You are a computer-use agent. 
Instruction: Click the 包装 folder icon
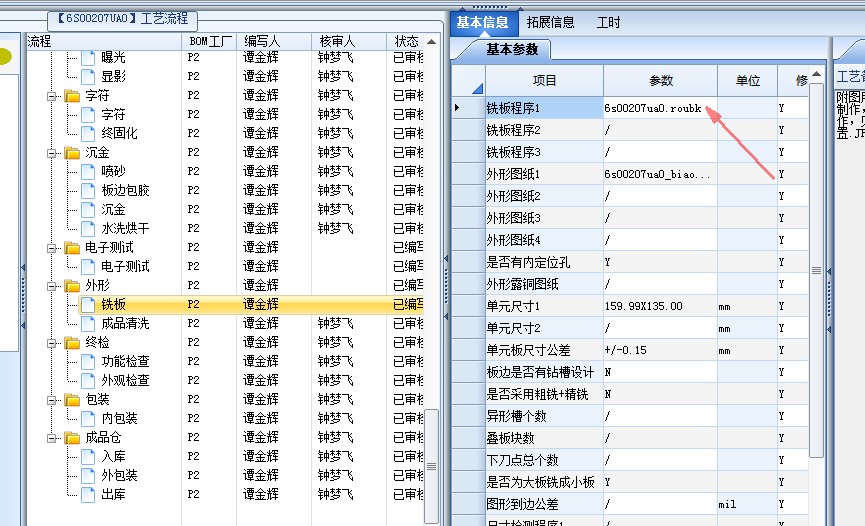72,400
